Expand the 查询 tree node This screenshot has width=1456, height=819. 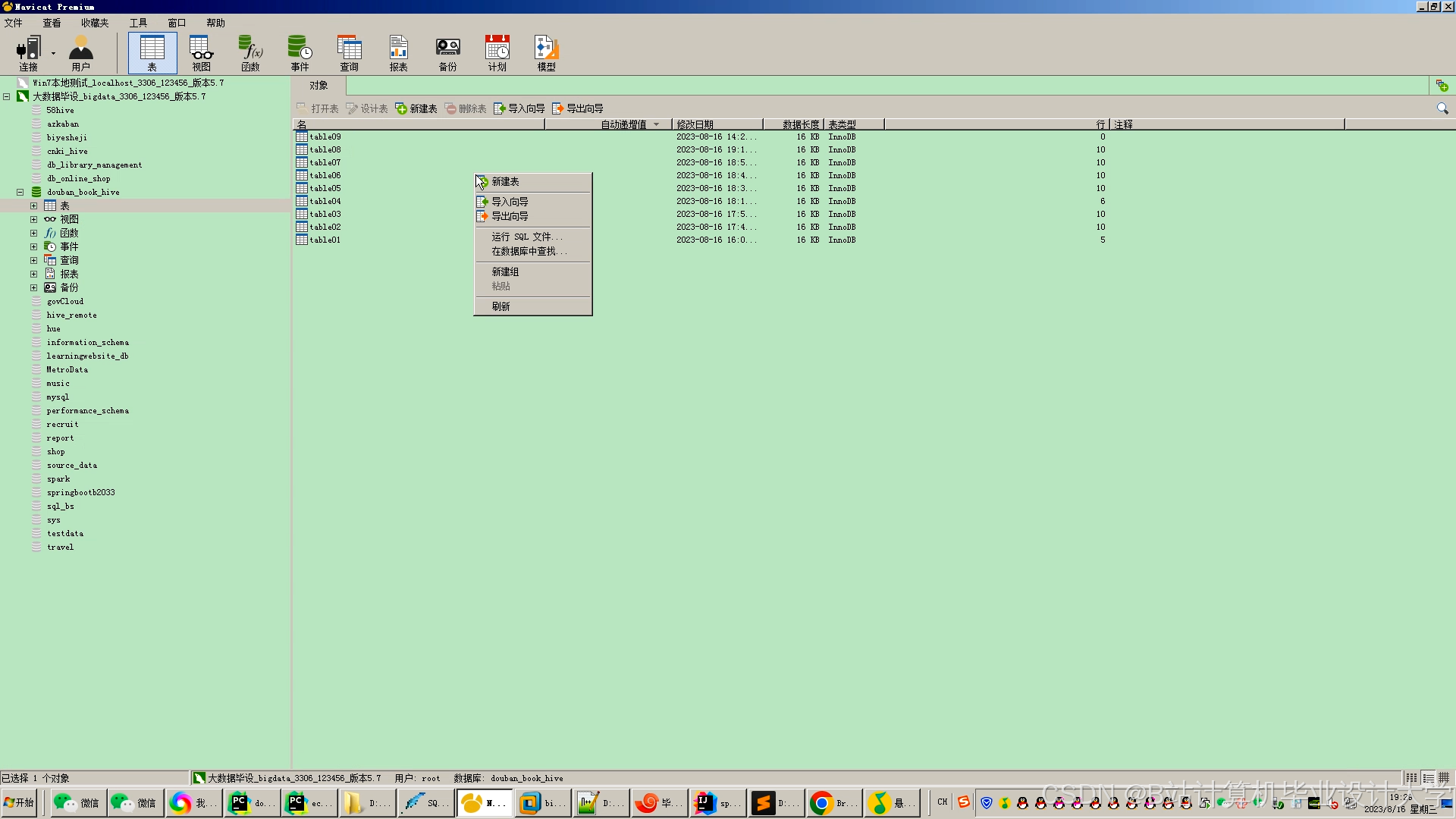pos(33,261)
